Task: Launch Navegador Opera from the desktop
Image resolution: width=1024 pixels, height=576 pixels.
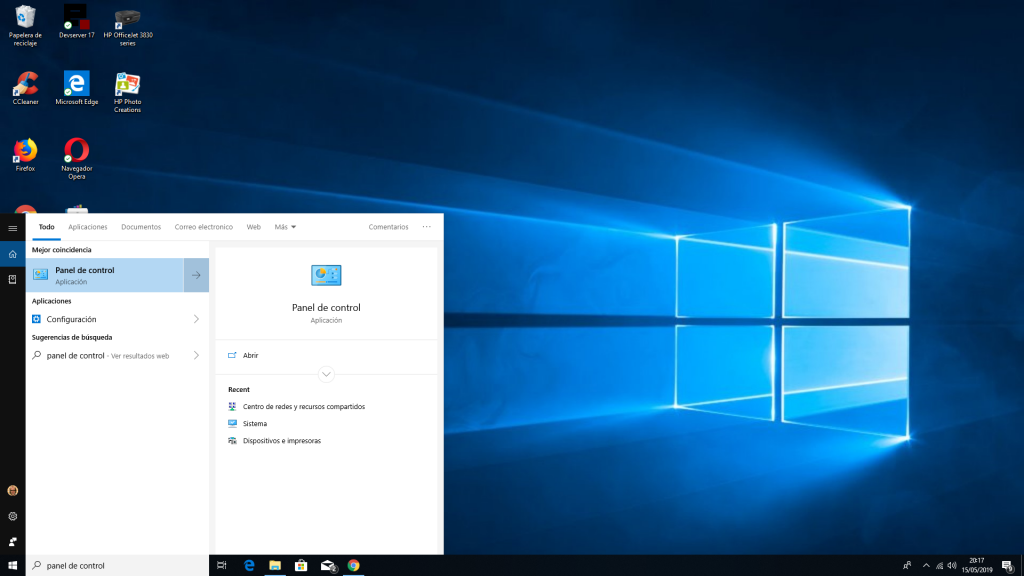Action: (x=76, y=153)
